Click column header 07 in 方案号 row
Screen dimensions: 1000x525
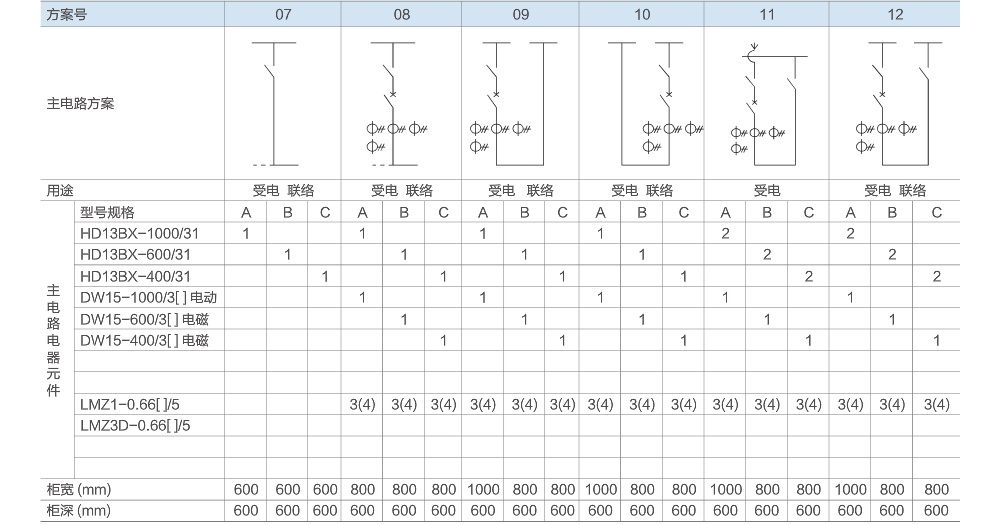coord(283,15)
